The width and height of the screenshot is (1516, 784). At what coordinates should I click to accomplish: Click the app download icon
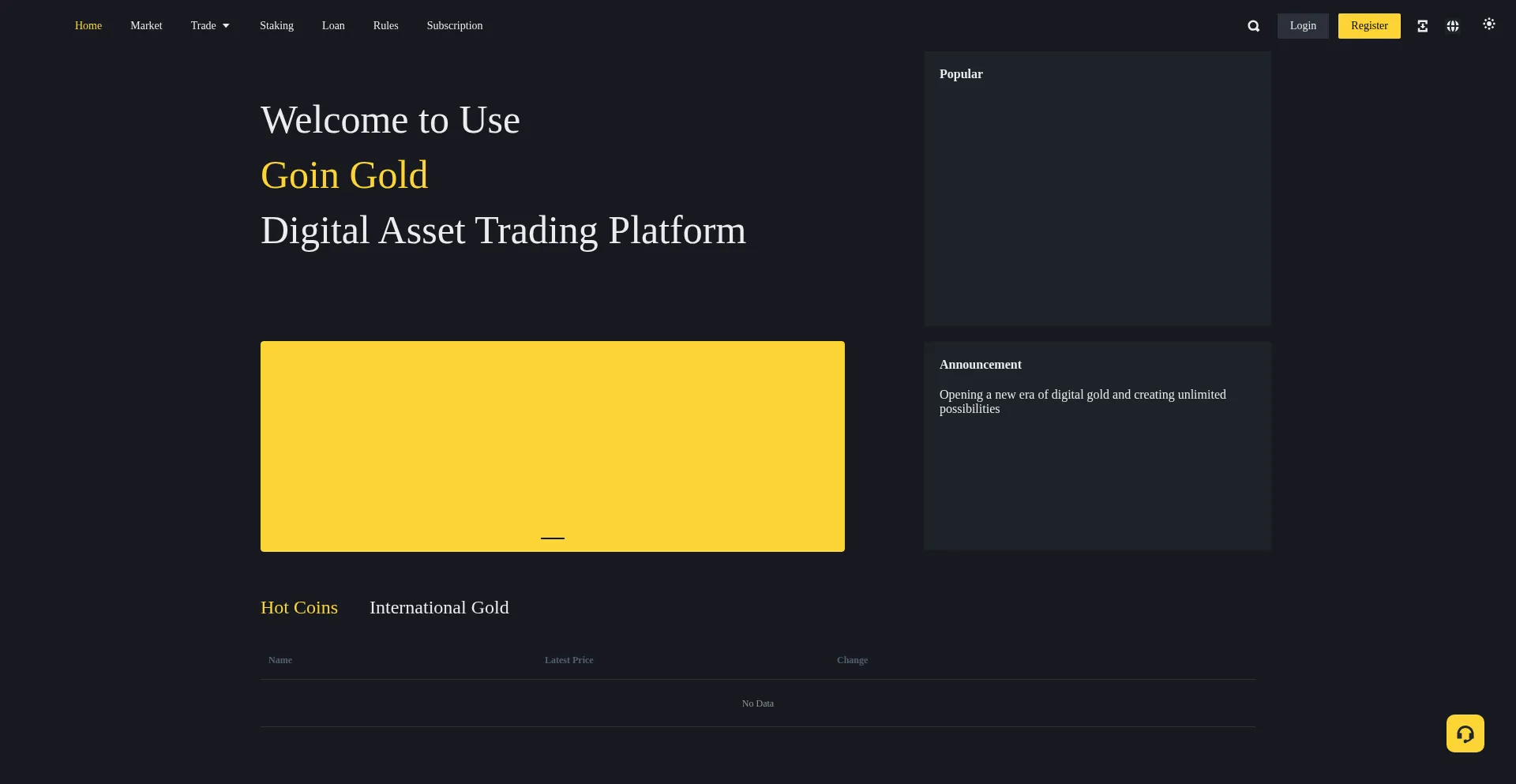[1422, 26]
